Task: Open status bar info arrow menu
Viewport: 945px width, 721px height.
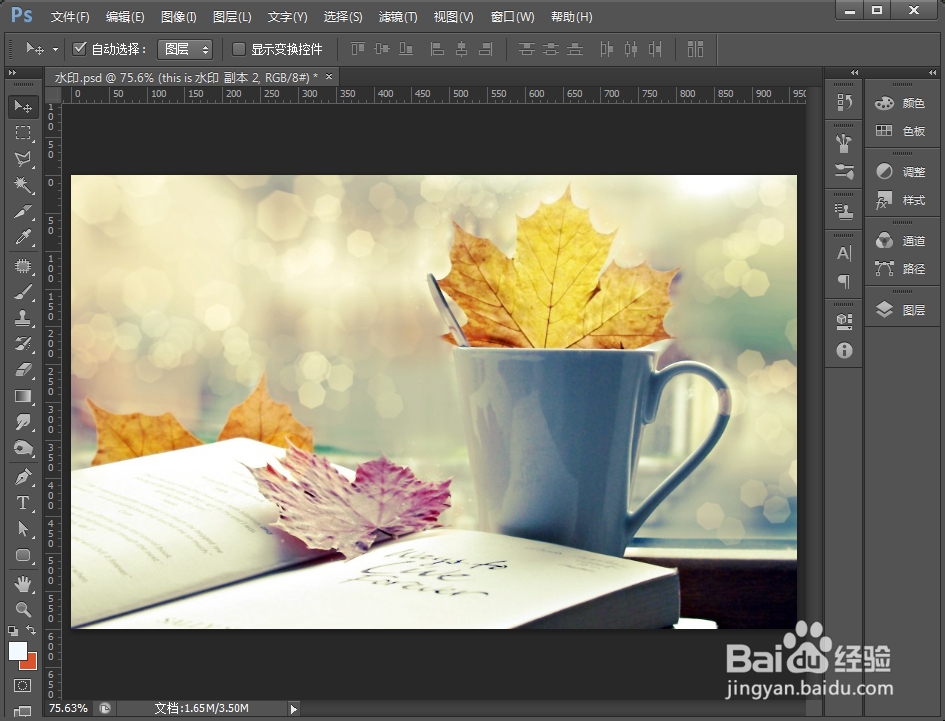Action: point(294,709)
